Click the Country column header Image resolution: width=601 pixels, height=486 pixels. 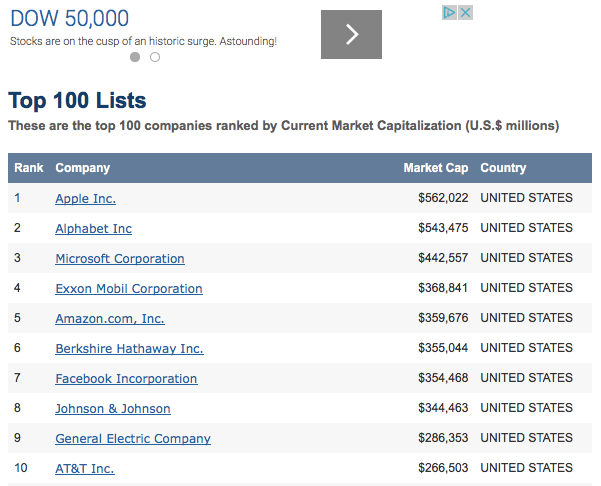[x=503, y=168]
